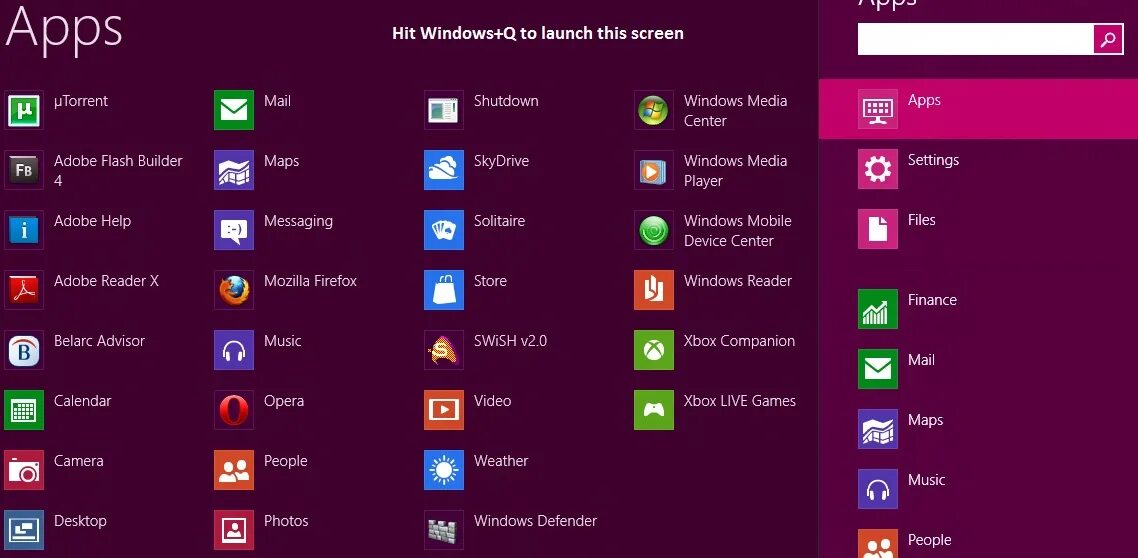Open the Calendar app icon
Image resolution: width=1138 pixels, height=558 pixels.
24,410
